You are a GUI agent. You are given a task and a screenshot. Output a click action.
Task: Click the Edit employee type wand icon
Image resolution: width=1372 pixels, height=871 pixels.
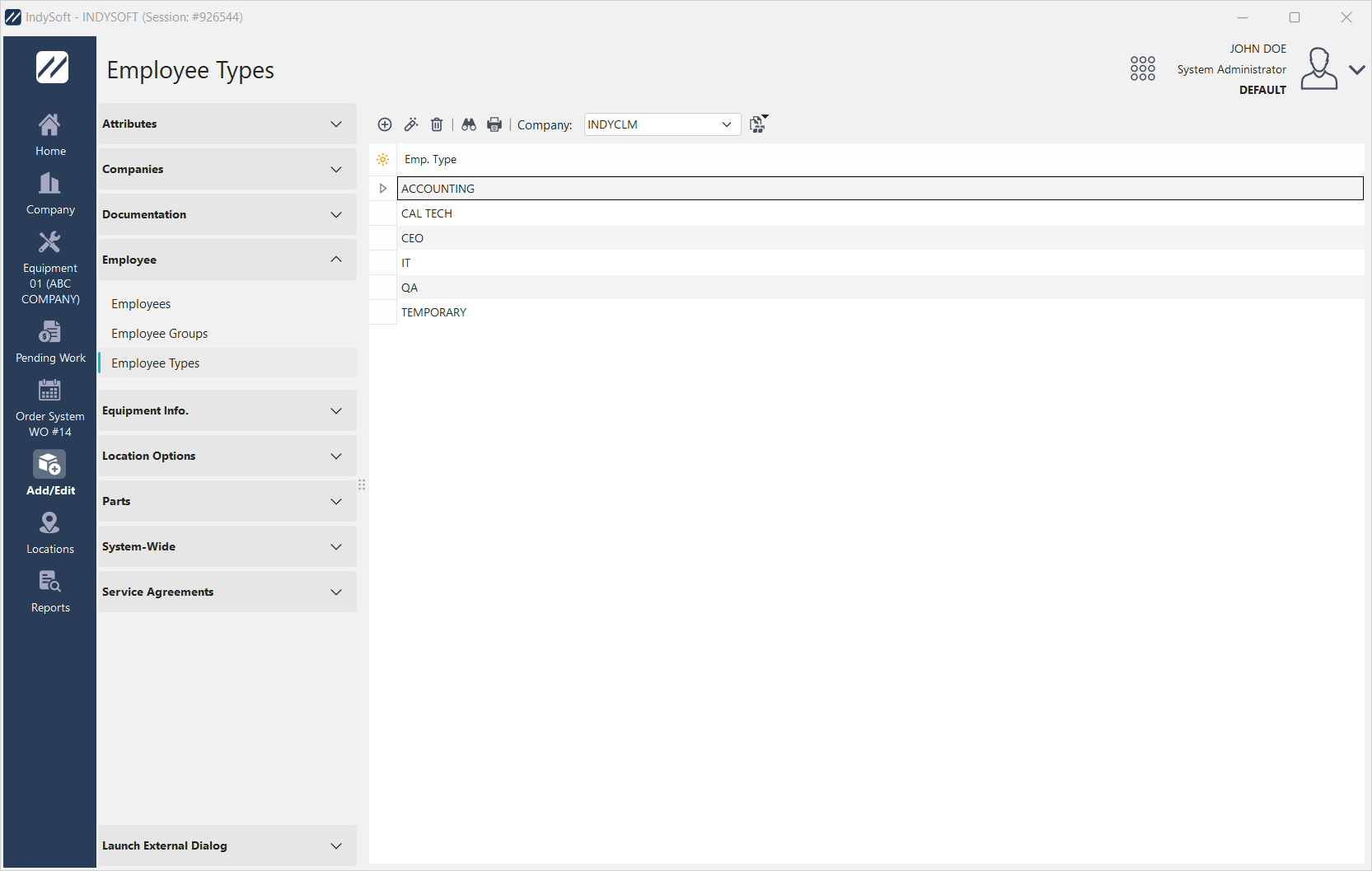[x=411, y=124]
